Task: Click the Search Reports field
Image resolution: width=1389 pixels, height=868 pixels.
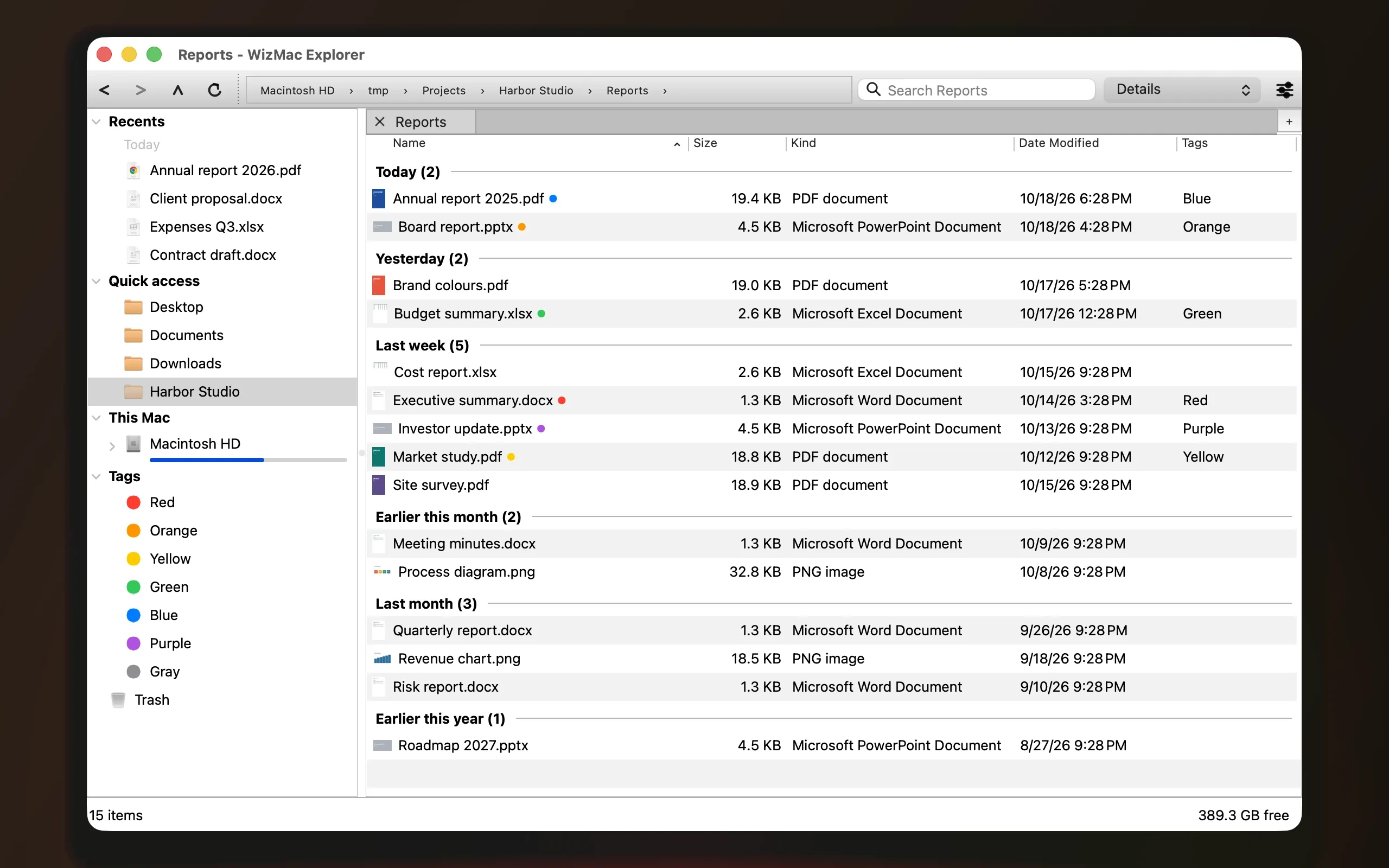Action: (976, 90)
